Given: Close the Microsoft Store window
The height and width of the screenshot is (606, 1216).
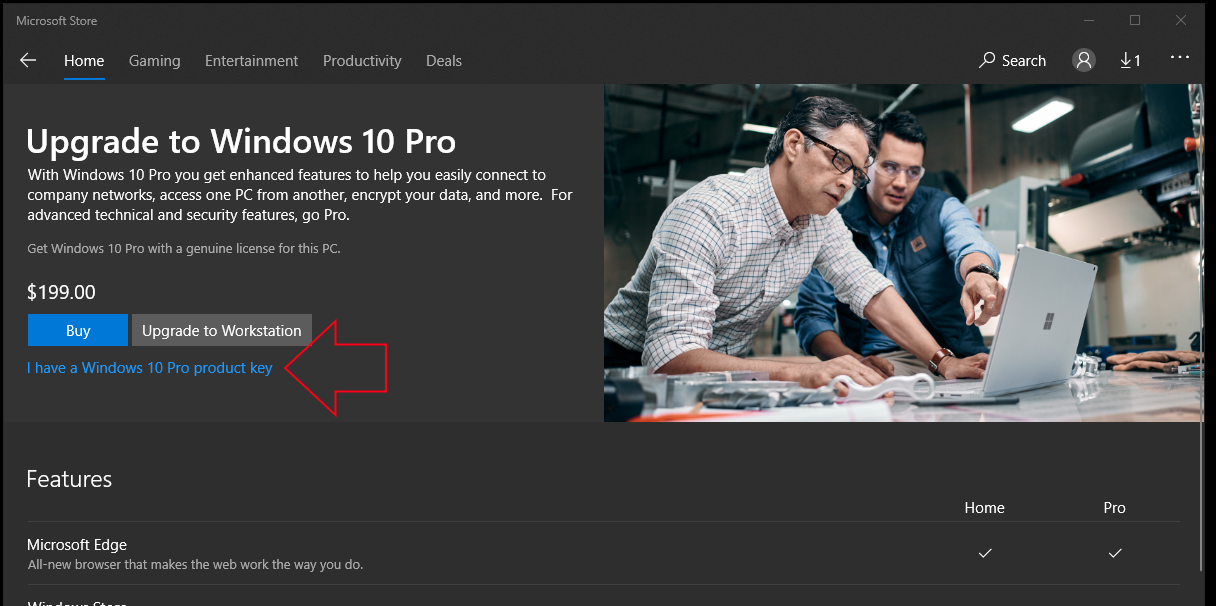Looking at the screenshot, I should (1183, 20).
